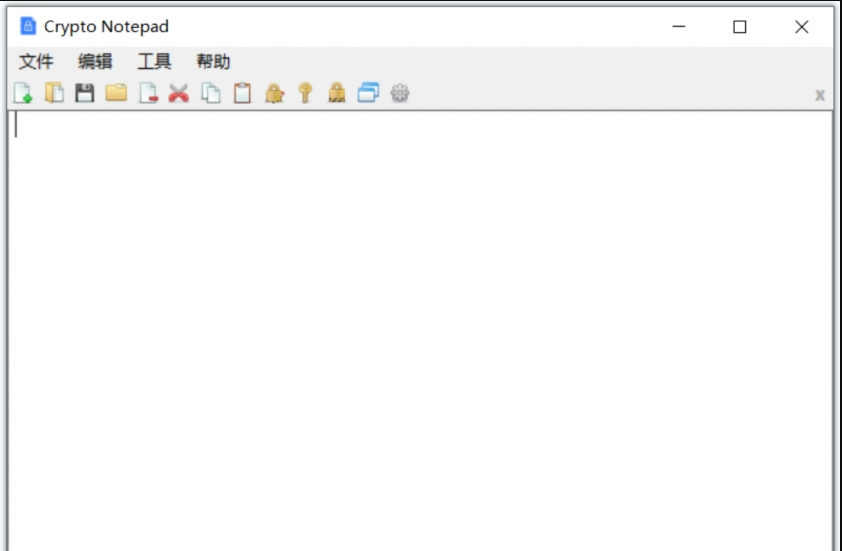Open the 帮助 menu

(x=213, y=61)
